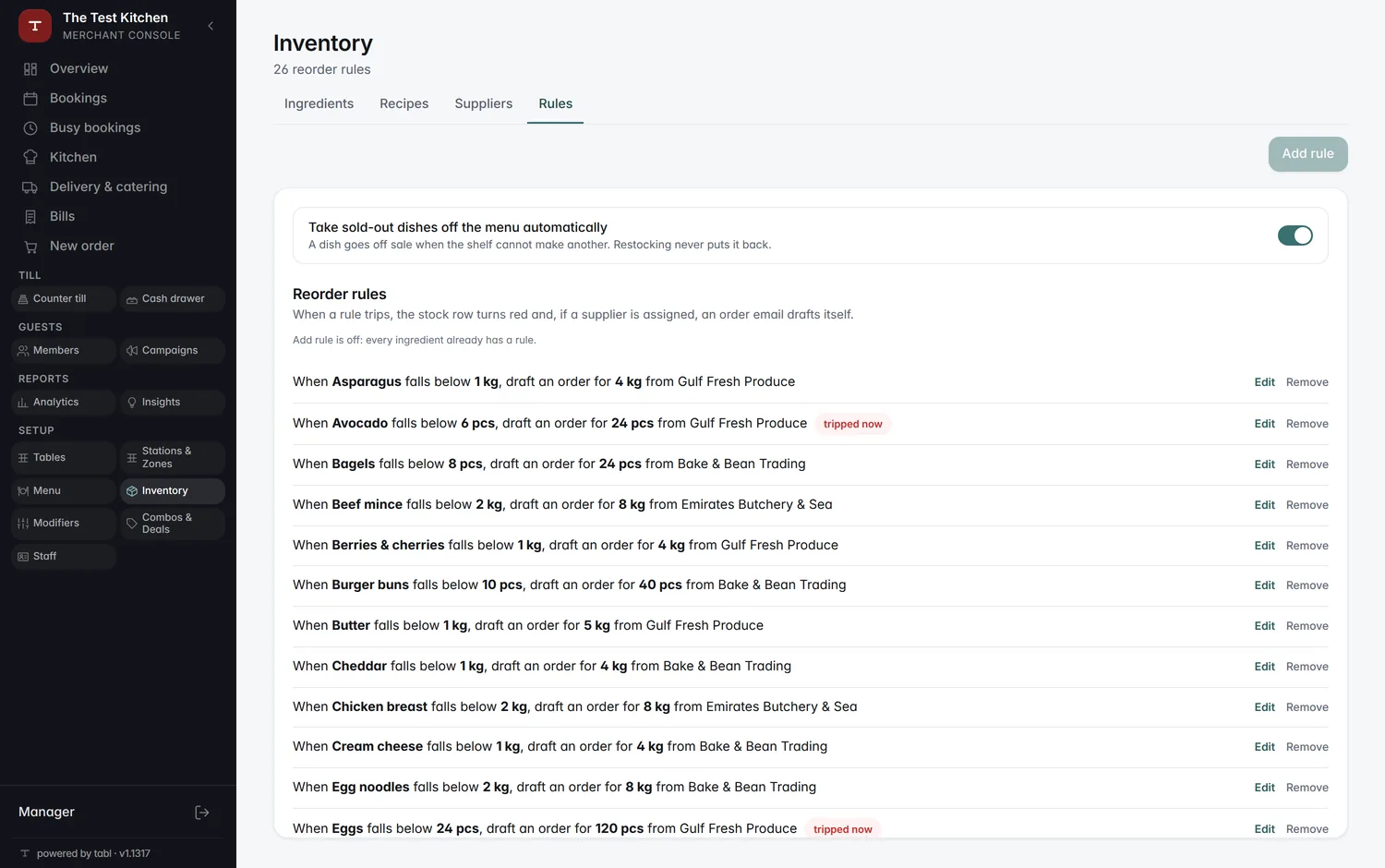Viewport: 1385px width, 868px height.
Task: Click the Add rule button
Action: (1308, 154)
